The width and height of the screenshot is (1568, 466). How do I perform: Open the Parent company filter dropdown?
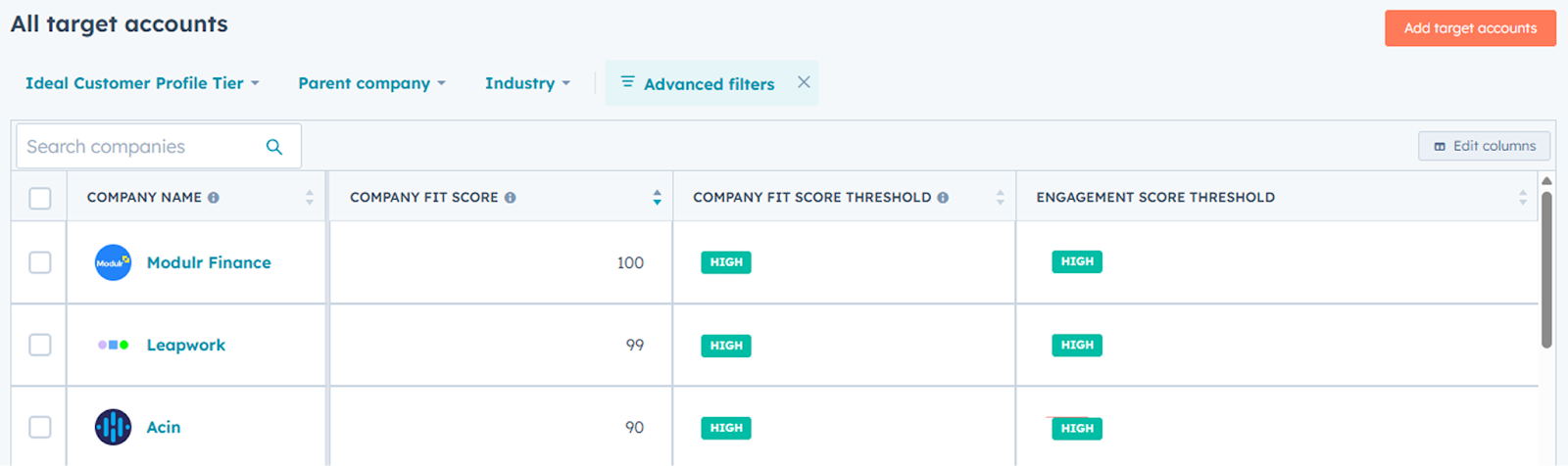click(371, 83)
